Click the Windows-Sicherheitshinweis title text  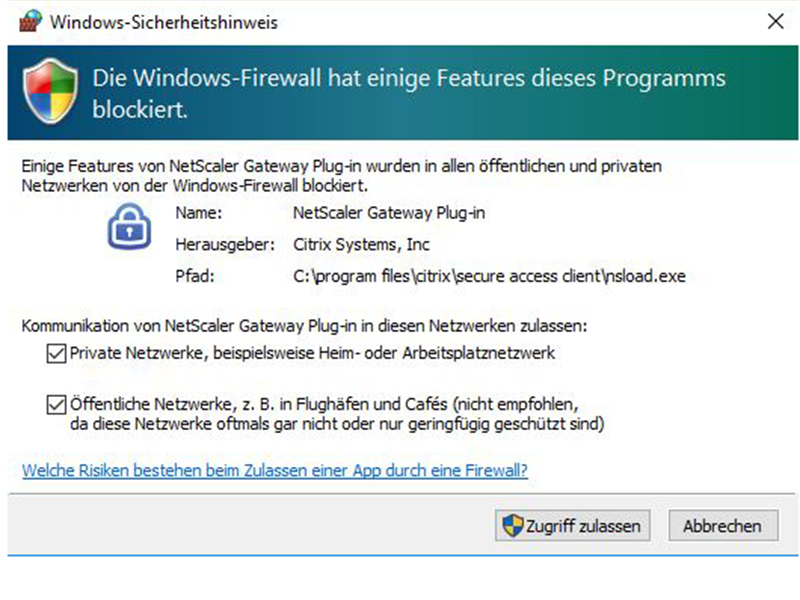(x=164, y=22)
